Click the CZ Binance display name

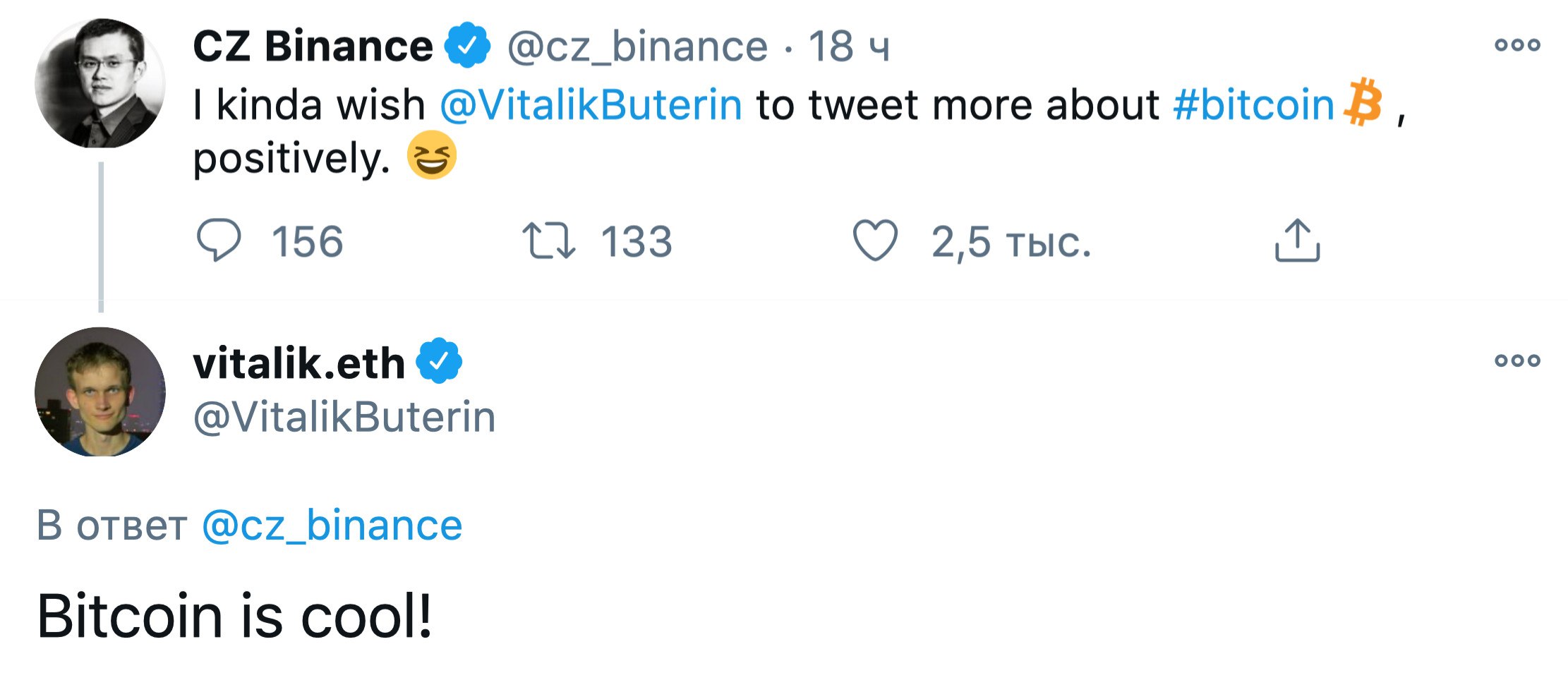coord(313,47)
